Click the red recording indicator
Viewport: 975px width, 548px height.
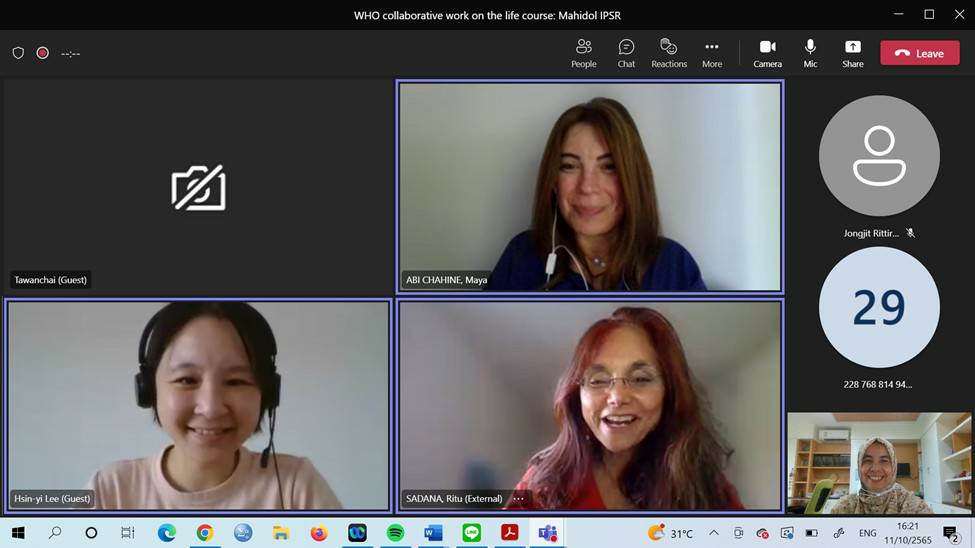pos(43,53)
